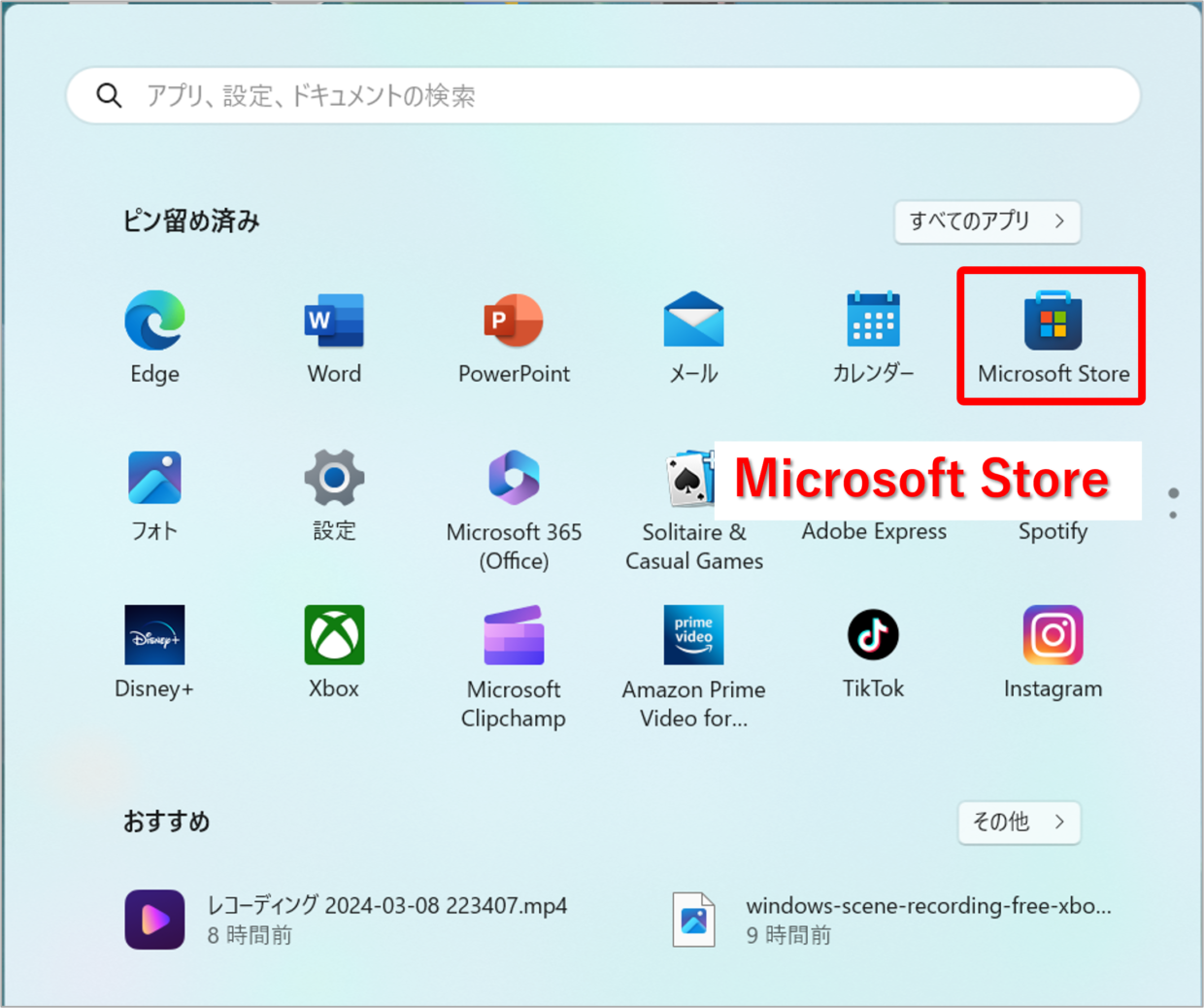This screenshot has height=1008, width=1204.
Task: Focus the app and document search box
Action: (x=603, y=95)
